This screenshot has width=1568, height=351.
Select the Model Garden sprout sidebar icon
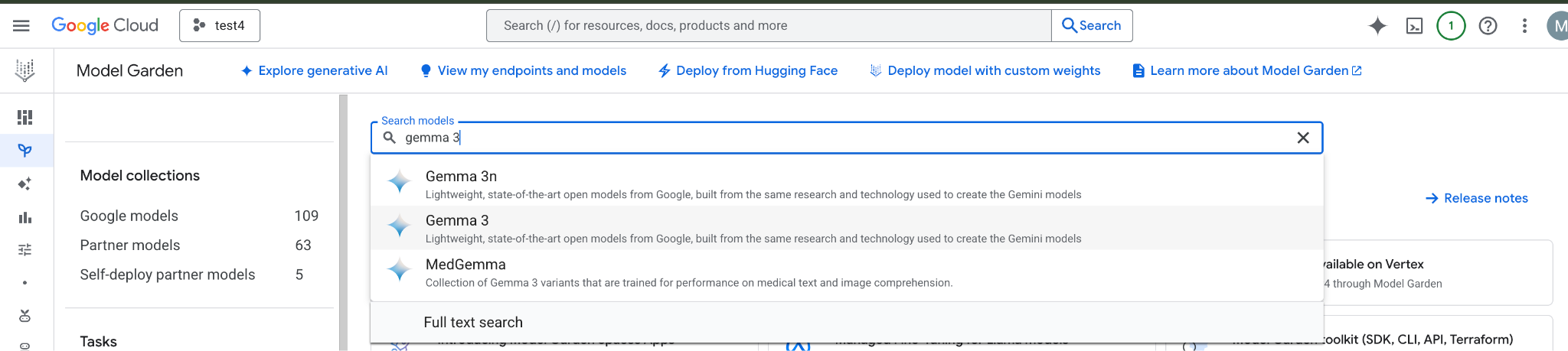[x=25, y=151]
